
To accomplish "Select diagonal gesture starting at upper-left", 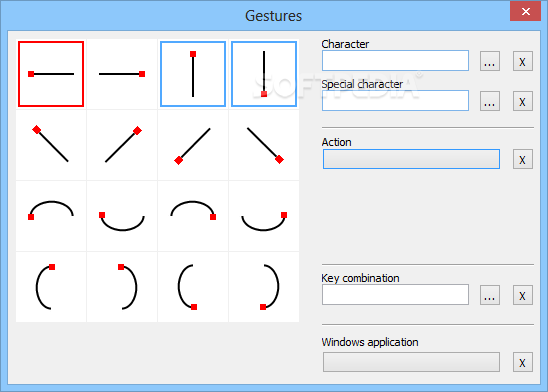I will pos(51,145).
